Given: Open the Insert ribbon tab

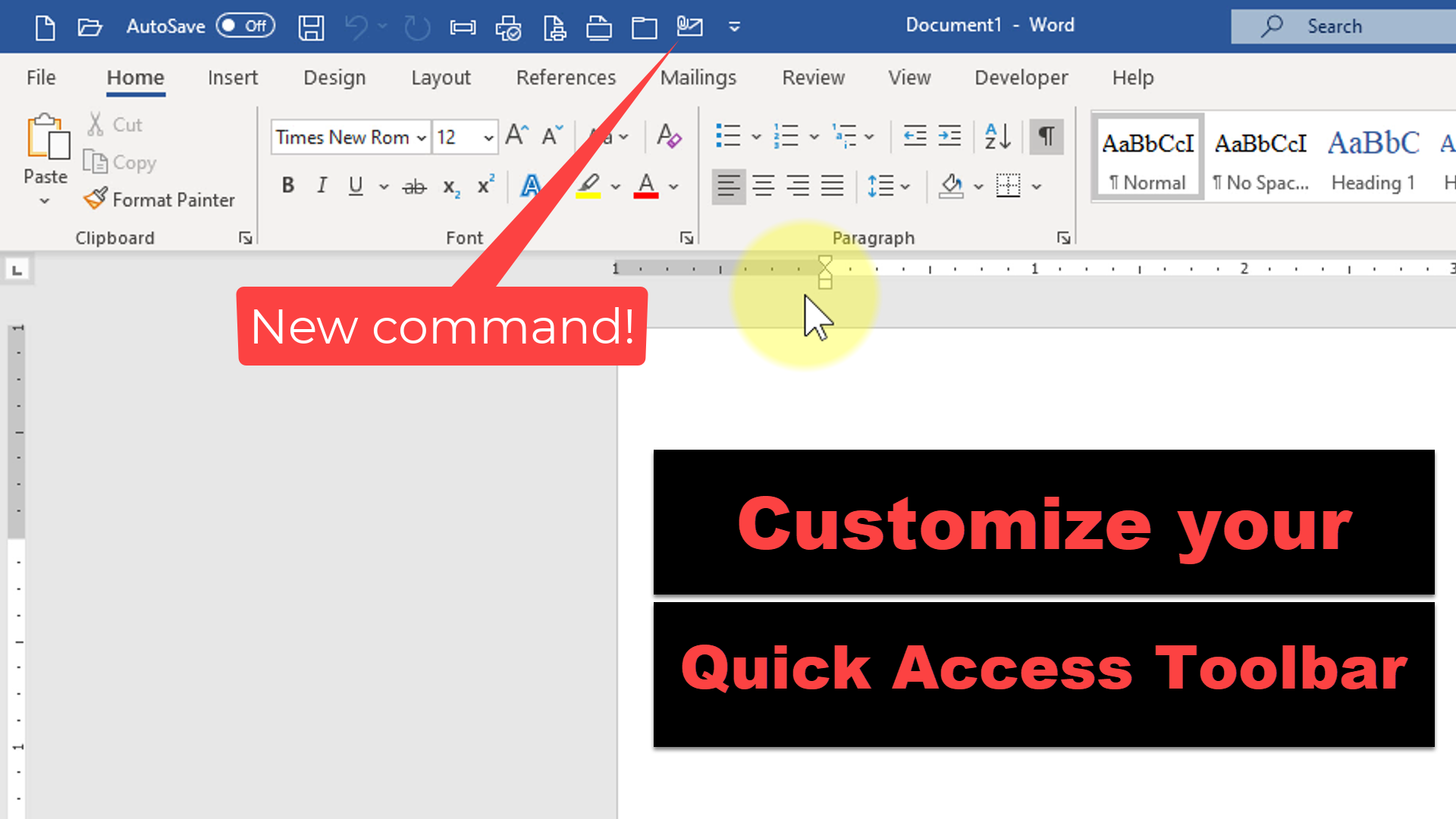Looking at the screenshot, I should click(232, 77).
